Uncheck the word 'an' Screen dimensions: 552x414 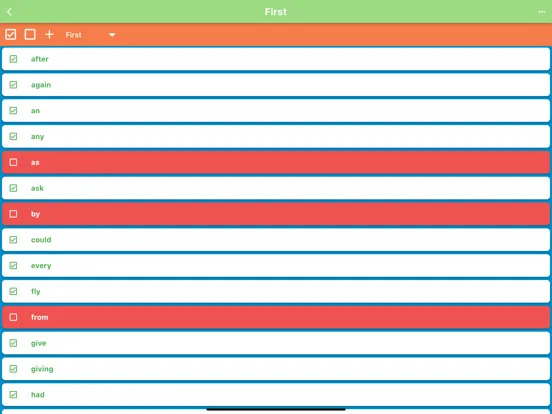click(x=13, y=111)
